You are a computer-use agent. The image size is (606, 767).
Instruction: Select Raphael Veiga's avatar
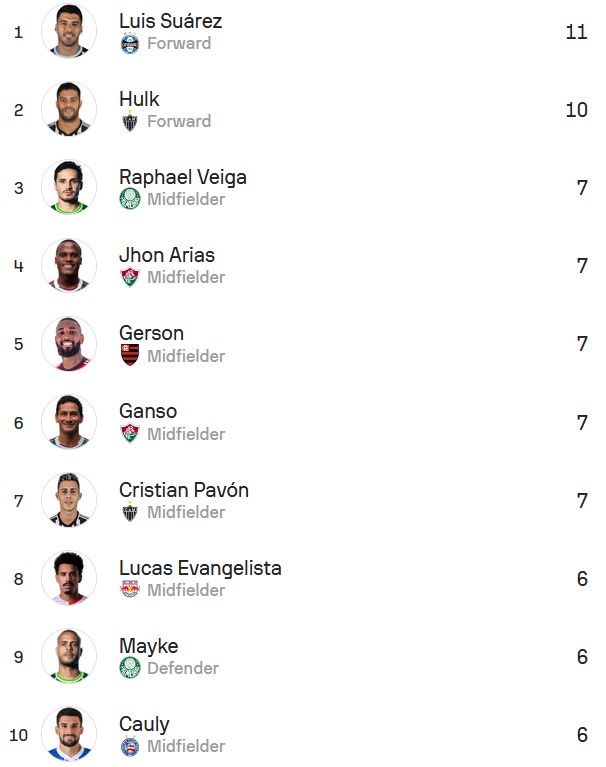(69, 187)
